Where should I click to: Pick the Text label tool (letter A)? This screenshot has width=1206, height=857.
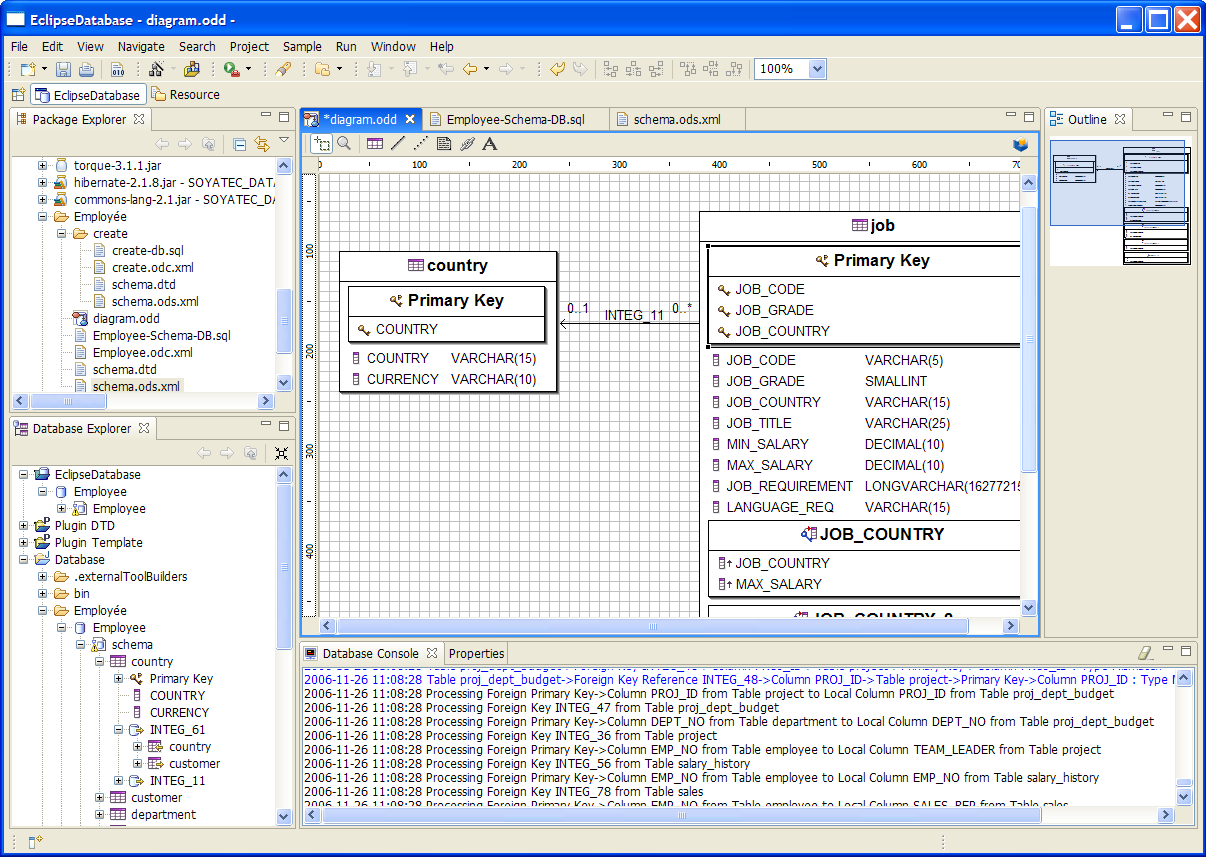pos(490,143)
